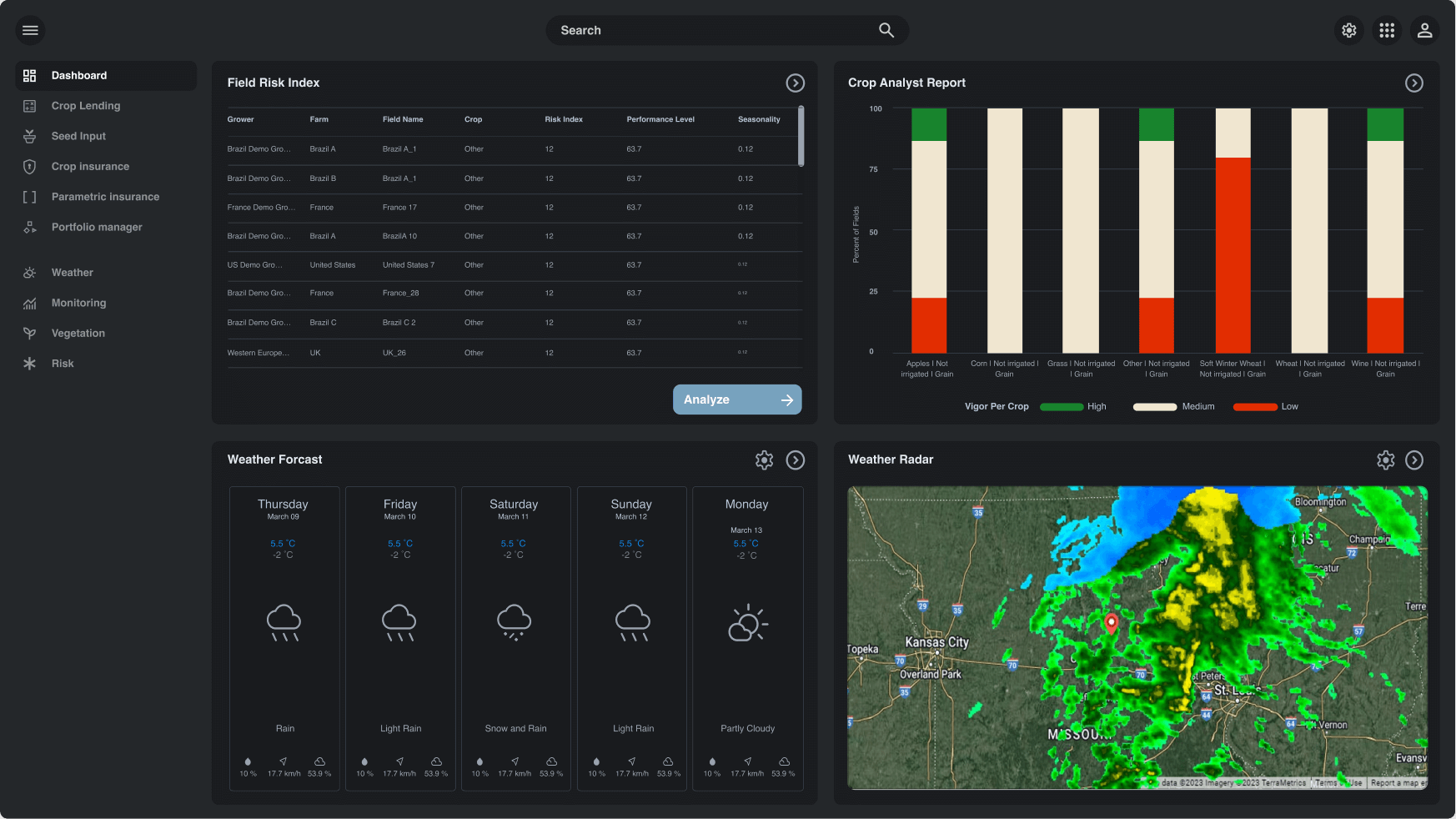Open Weather Forecast settings gear
The height and width of the screenshot is (819, 1456).
(x=764, y=460)
